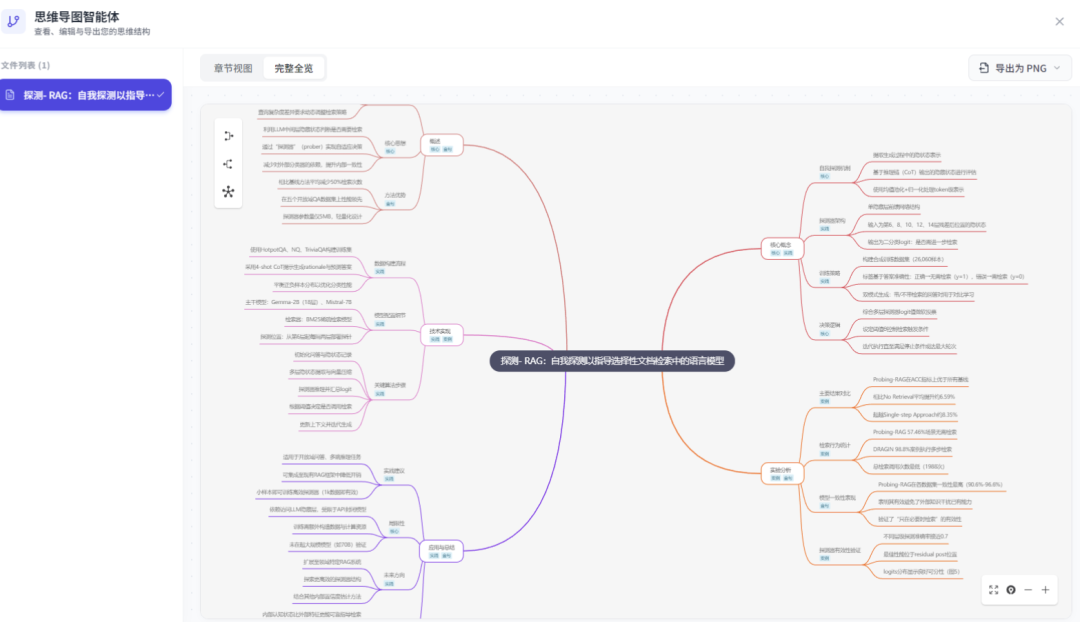The width and height of the screenshot is (1080, 622).
Task: Select the right-branching layout icon
Action: [x=228, y=136]
